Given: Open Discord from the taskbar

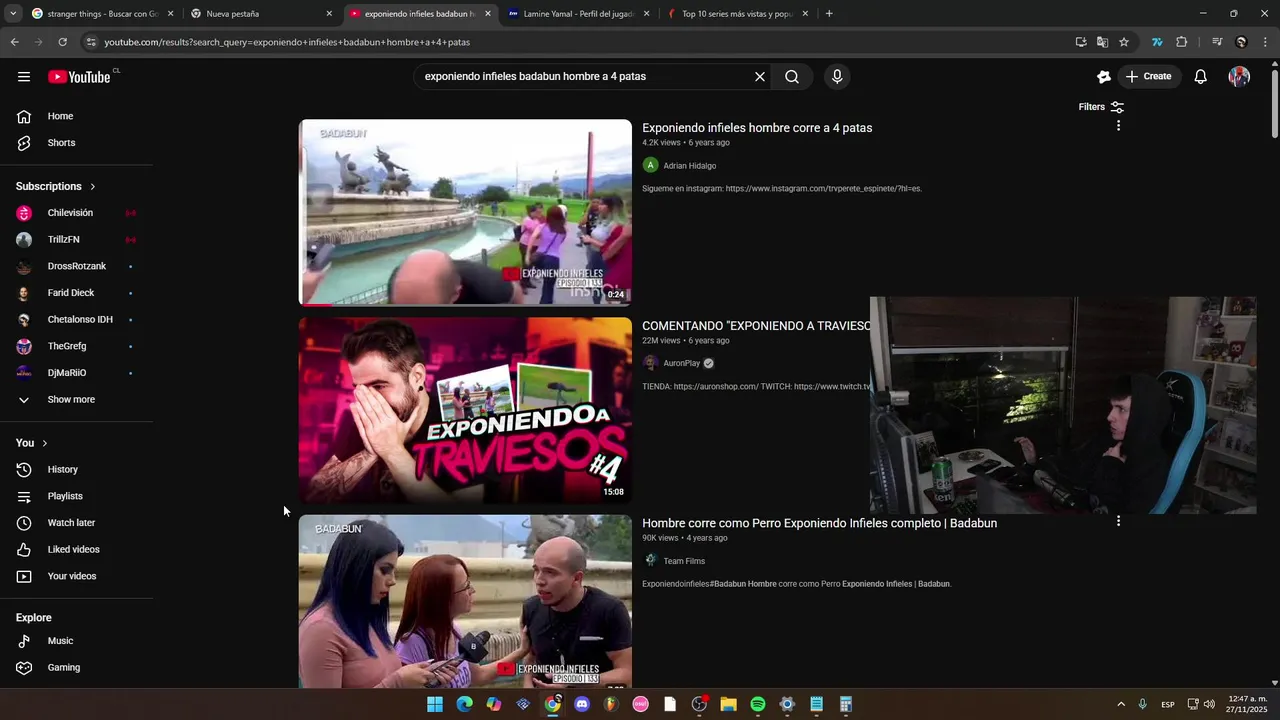Looking at the screenshot, I should (x=582, y=705).
